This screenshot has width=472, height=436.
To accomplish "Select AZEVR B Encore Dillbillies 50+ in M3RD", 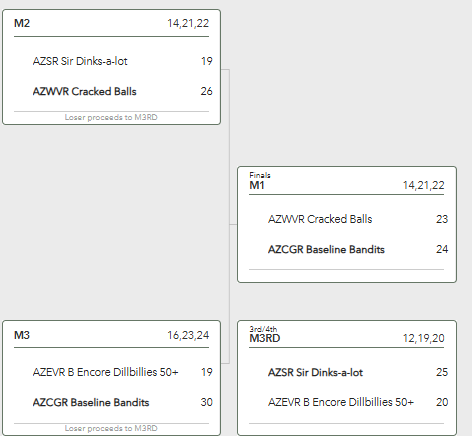I will [341, 402].
